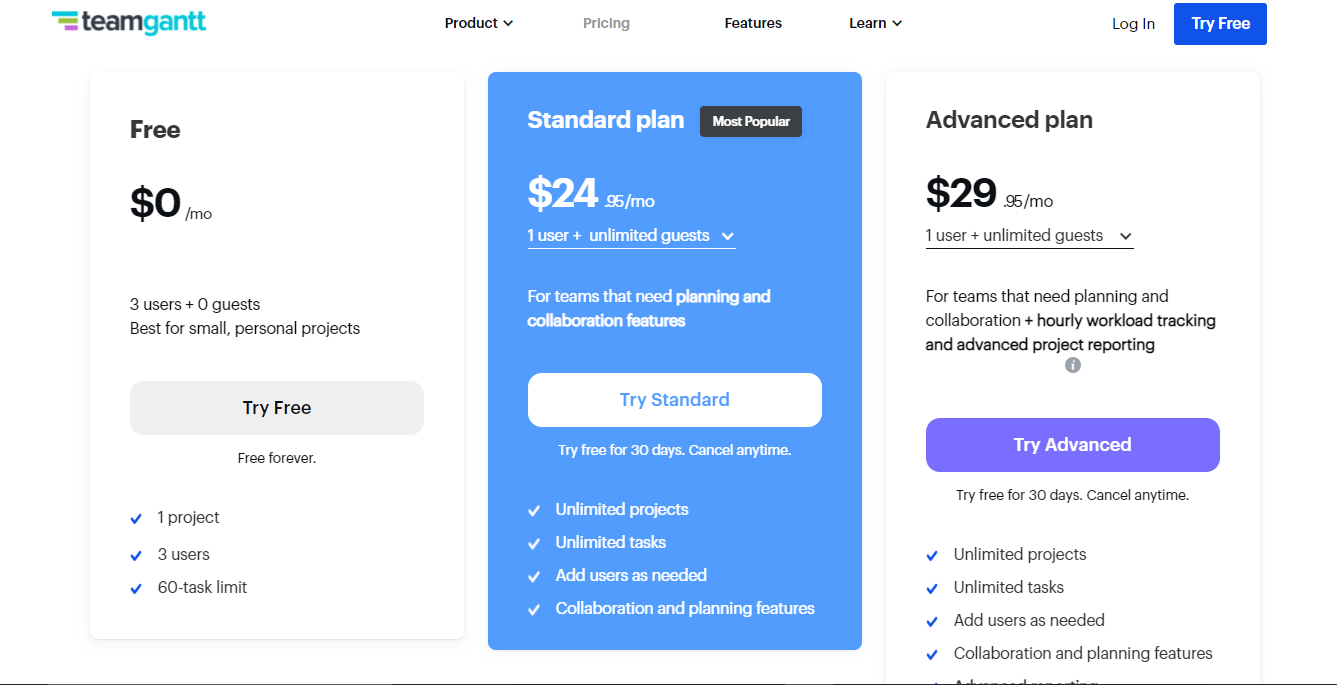
Task: Click the checkmark beside Advanced "Unlimited projects"
Action: pos(932,556)
